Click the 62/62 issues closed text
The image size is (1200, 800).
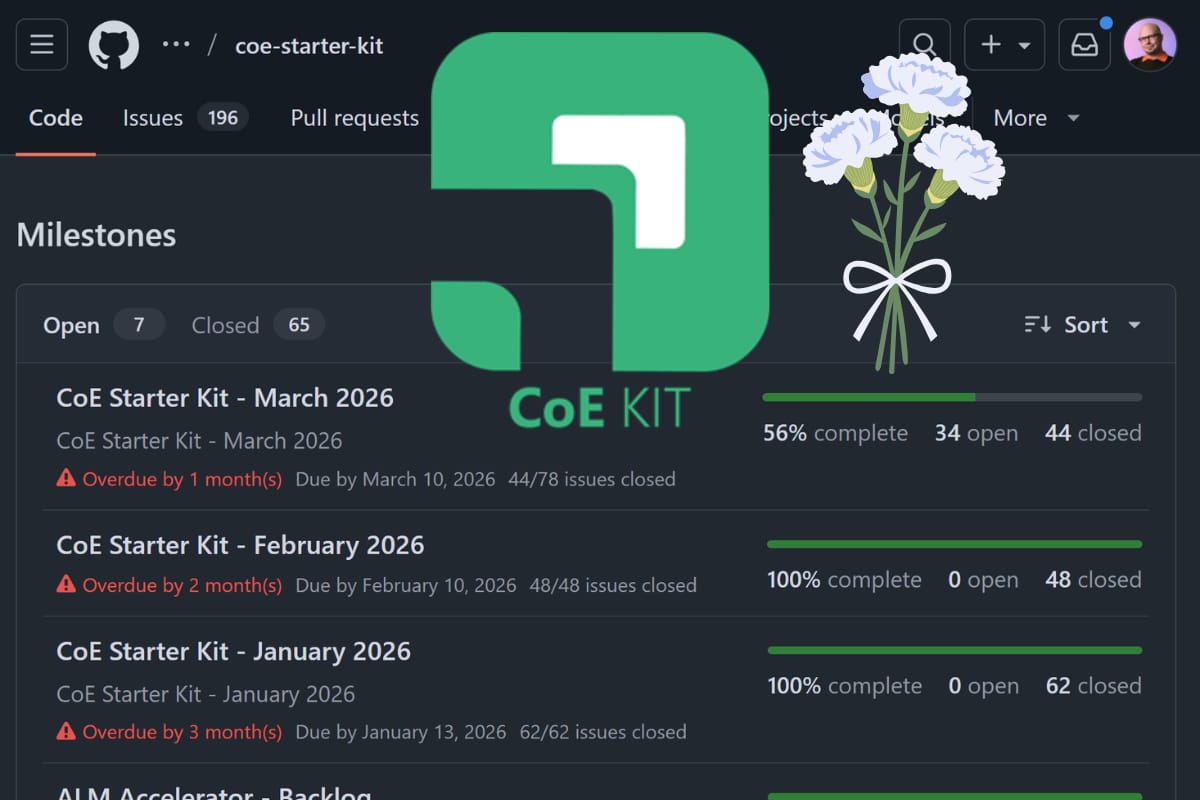(x=603, y=732)
